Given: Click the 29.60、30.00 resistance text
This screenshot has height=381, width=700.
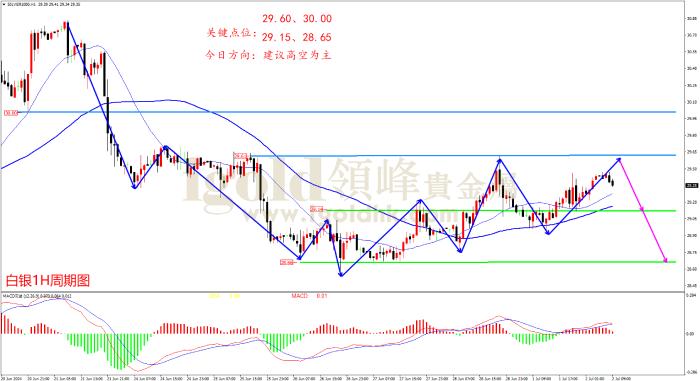Looking at the screenshot, I should [297, 19].
